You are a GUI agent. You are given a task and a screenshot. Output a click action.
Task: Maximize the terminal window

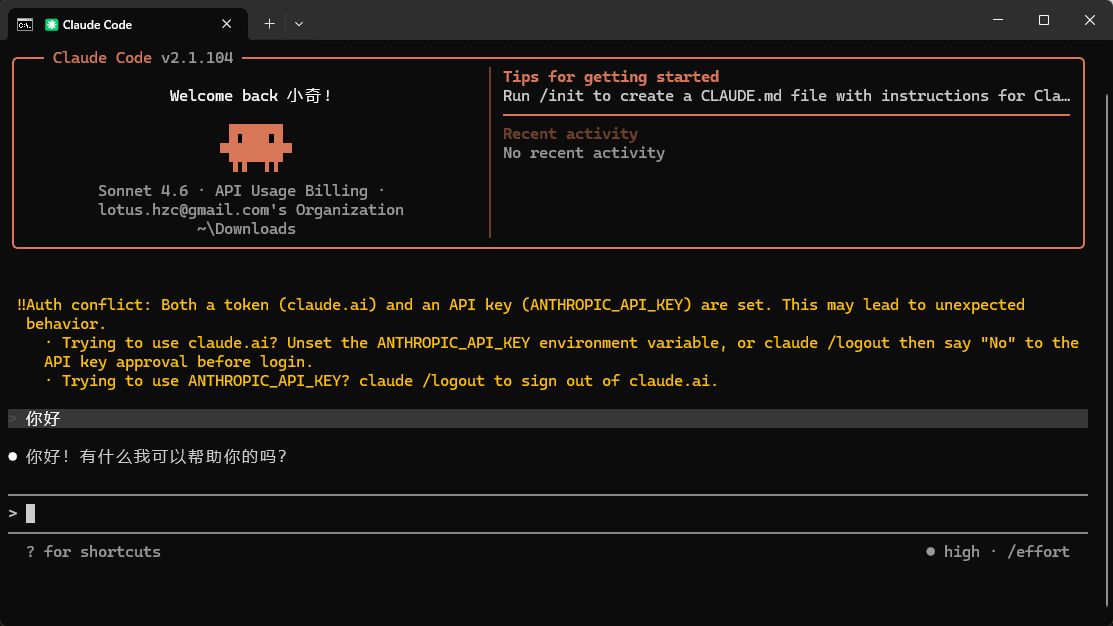pyautogui.click(x=1043, y=20)
